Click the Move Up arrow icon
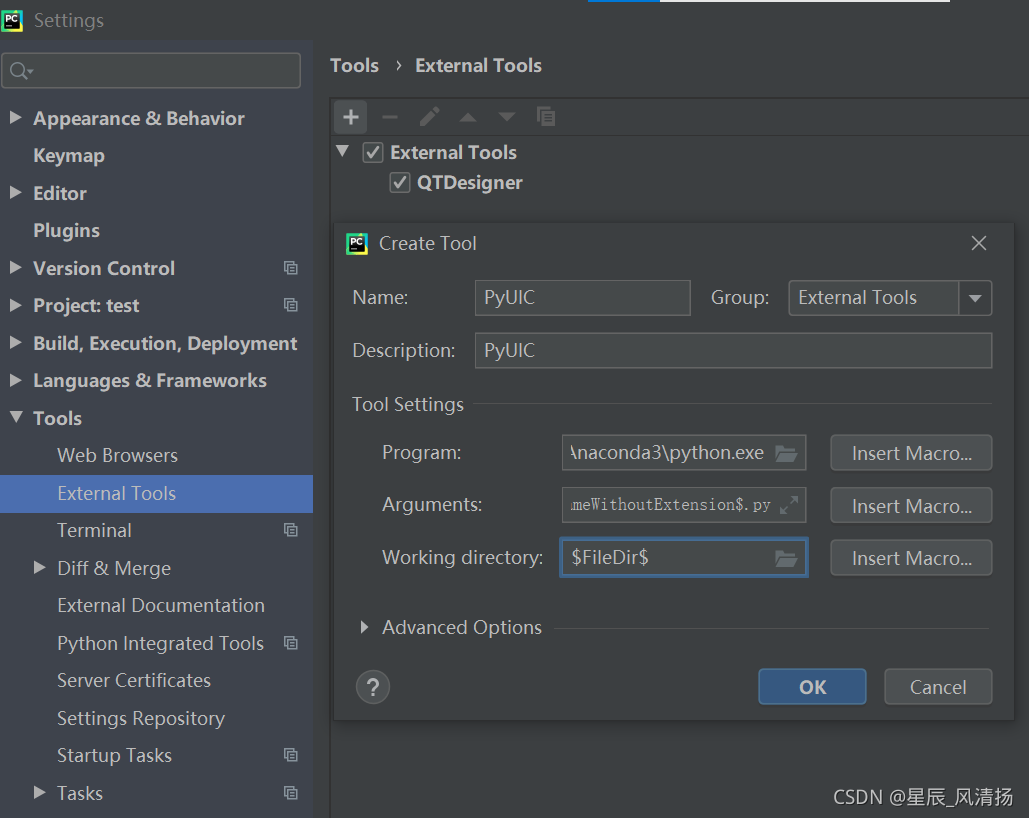This screenshot has height=818, width=1029. coord(468,118)
